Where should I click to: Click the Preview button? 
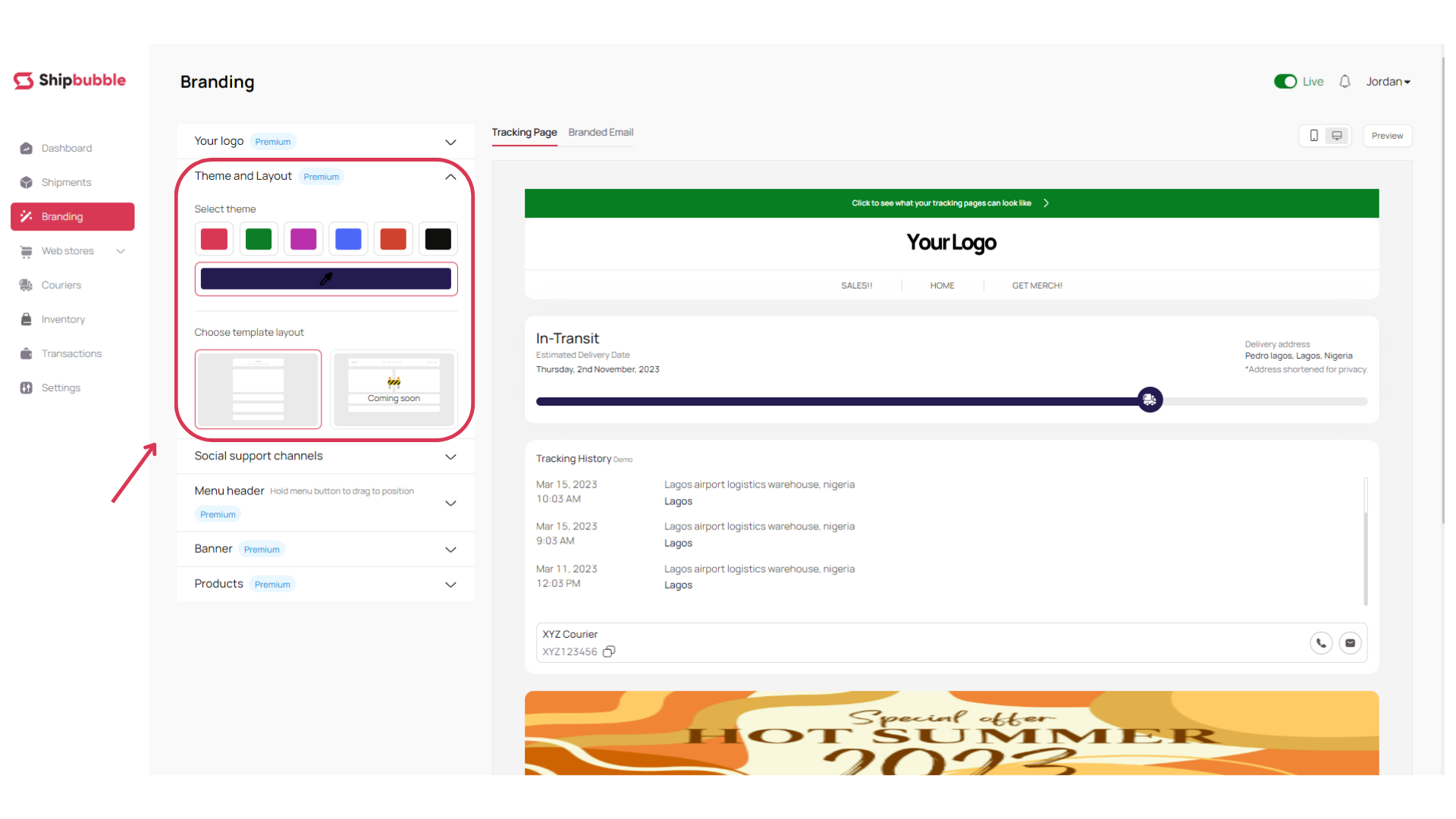coord(1387,136)
